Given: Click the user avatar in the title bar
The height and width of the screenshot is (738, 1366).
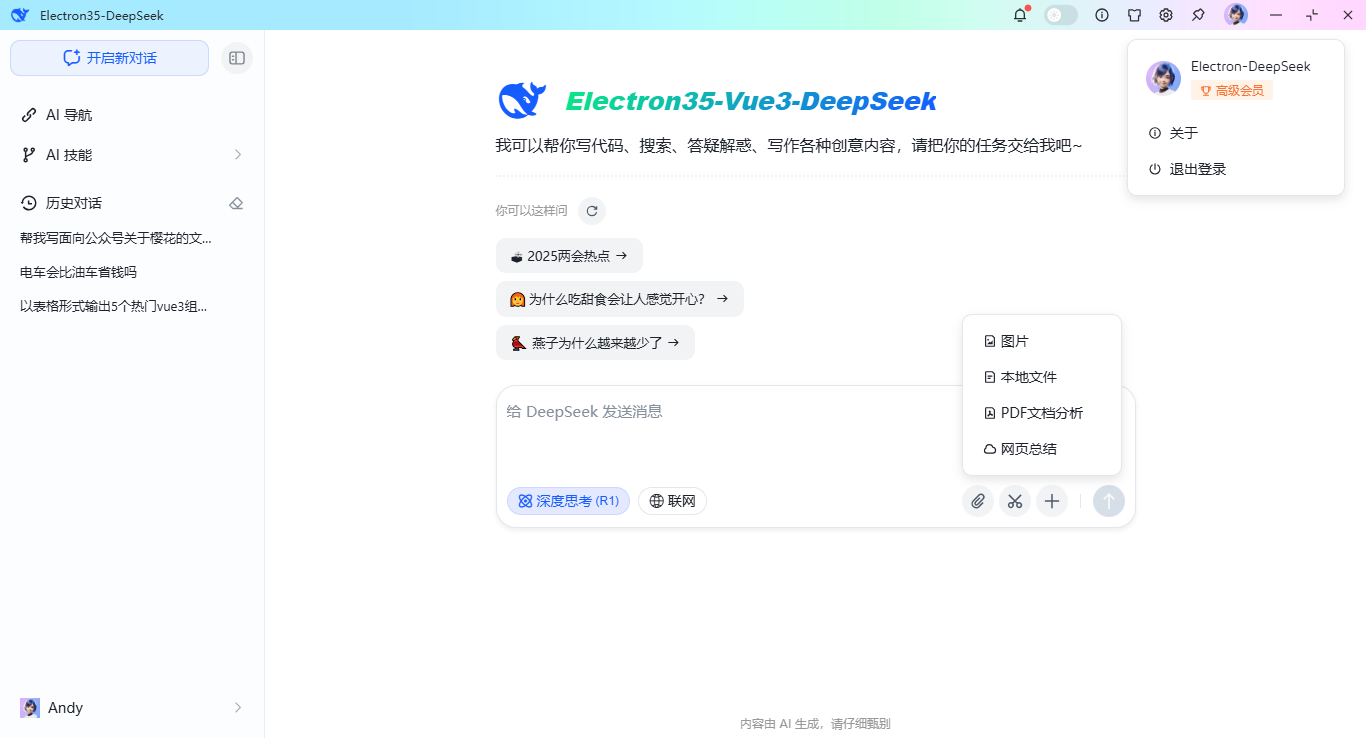Looking at the screenshot, I should pos(1236,15).
